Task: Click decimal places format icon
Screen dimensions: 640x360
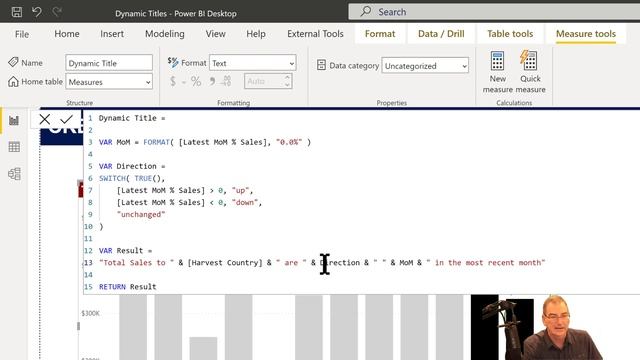Action: [x=226, y=81]
